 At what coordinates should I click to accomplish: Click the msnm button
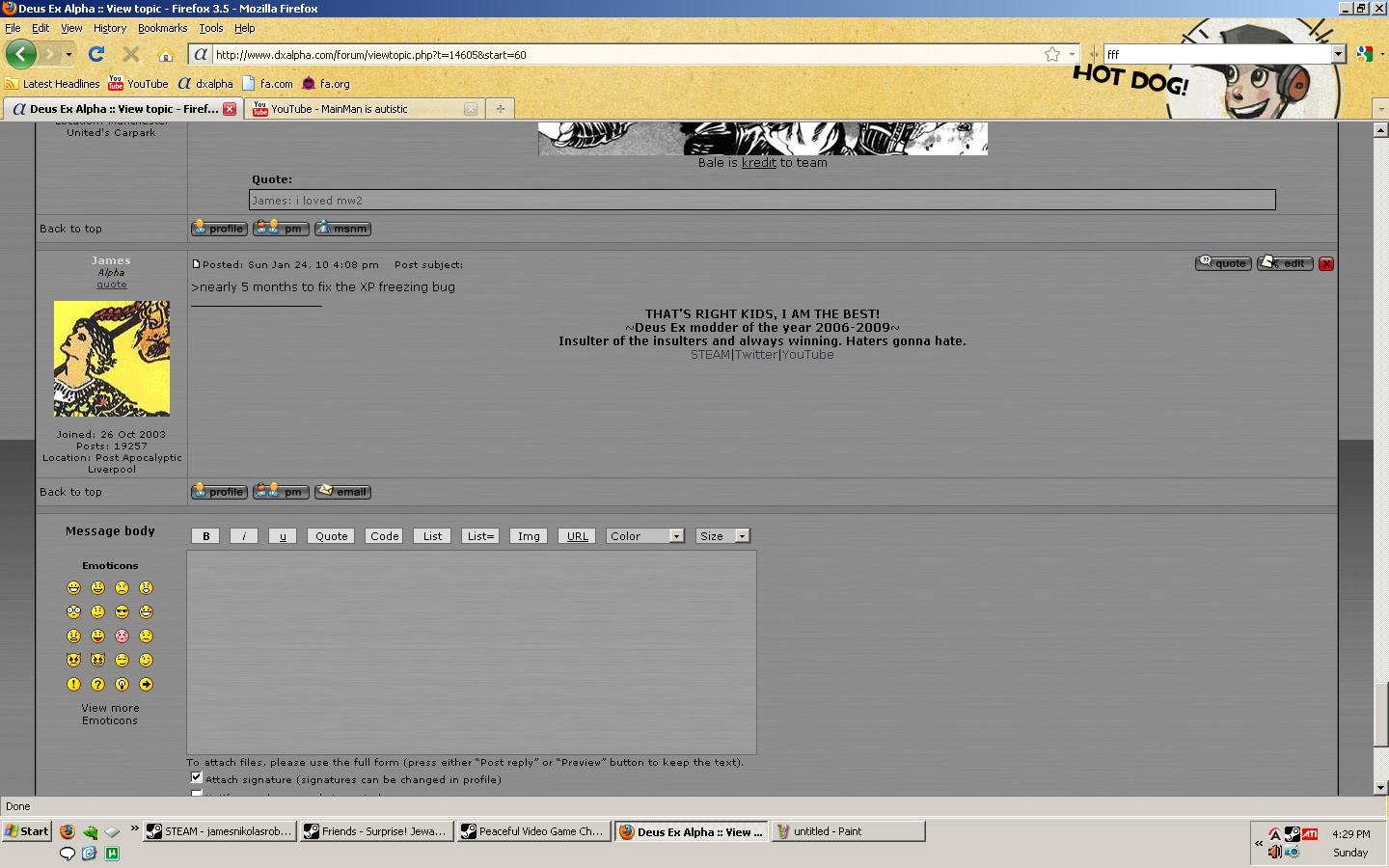click(342, 229)
